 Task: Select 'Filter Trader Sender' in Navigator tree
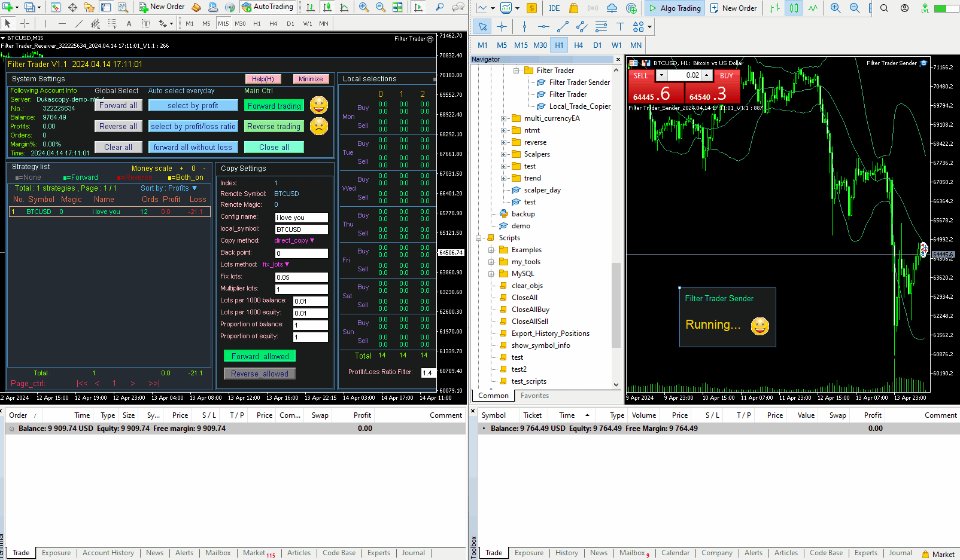point(579,82)
